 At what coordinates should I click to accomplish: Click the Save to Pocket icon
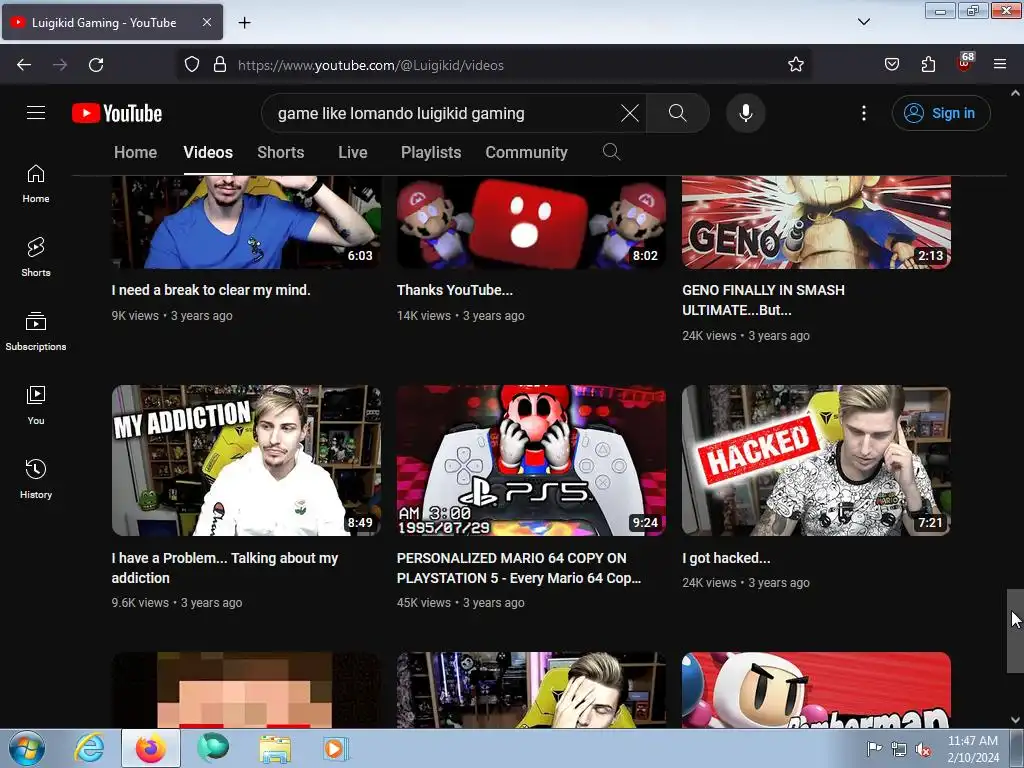(x=892, y=65)
